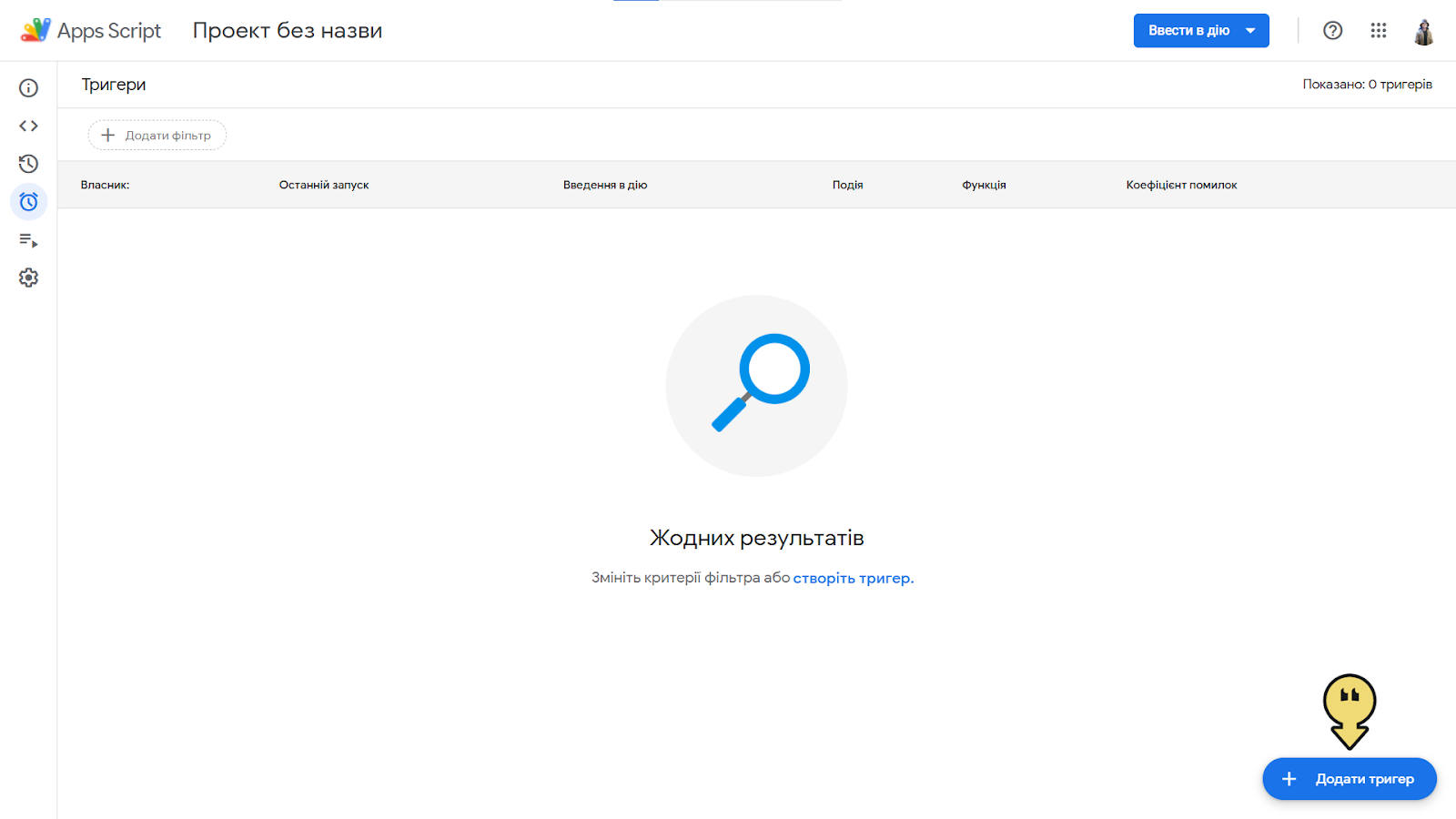
Task: Open the code Editor icon
Action: pyautogui.click(x=28, y=126)
